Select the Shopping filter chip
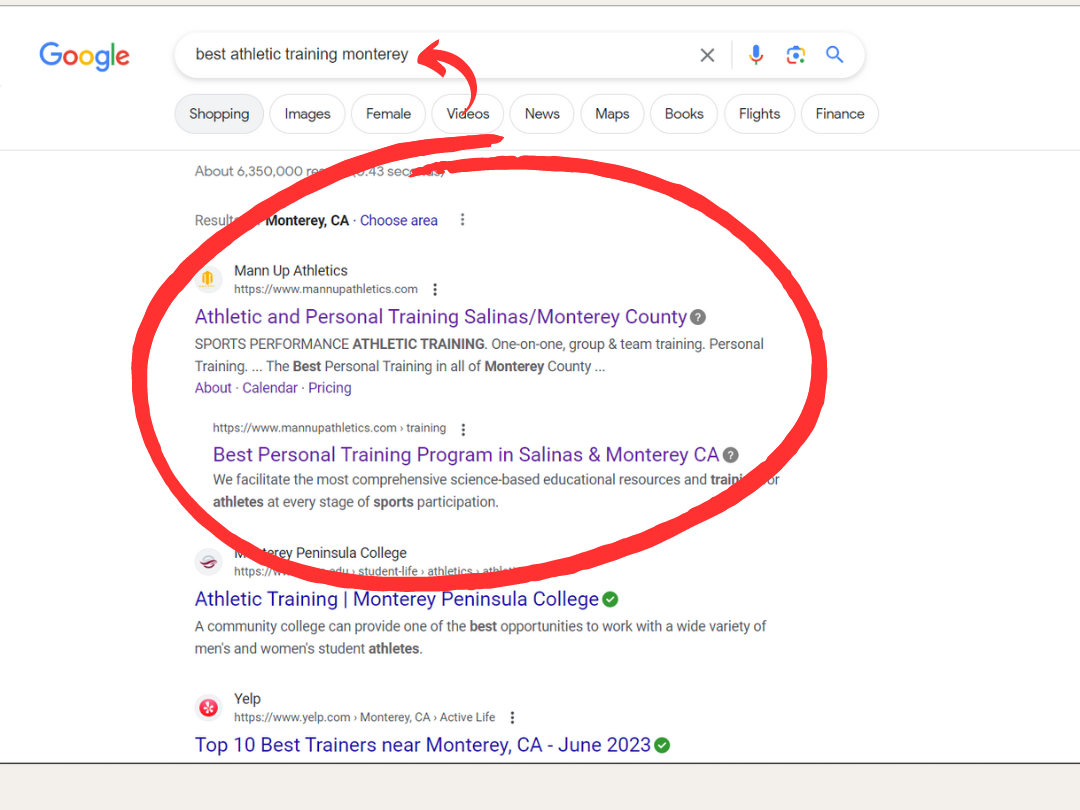Image resolution: width=1080 pixels, height=810 pixels. 219,114
